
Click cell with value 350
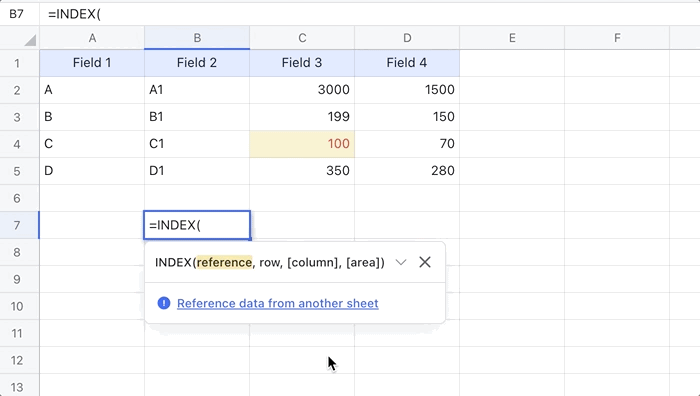[x=302, y=171]
